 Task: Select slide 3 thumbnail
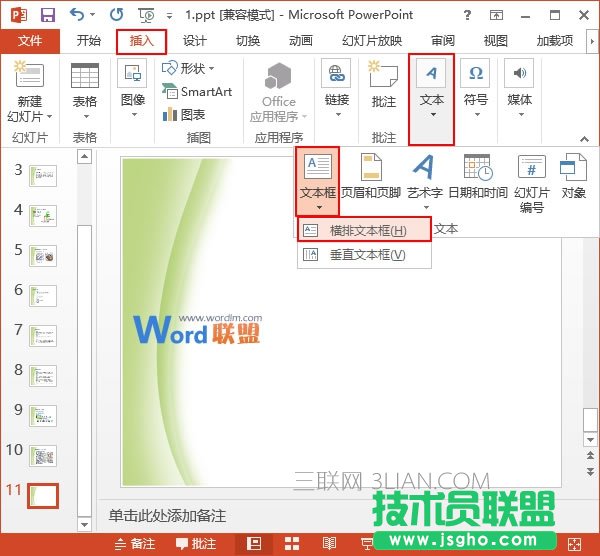point(43,176)
